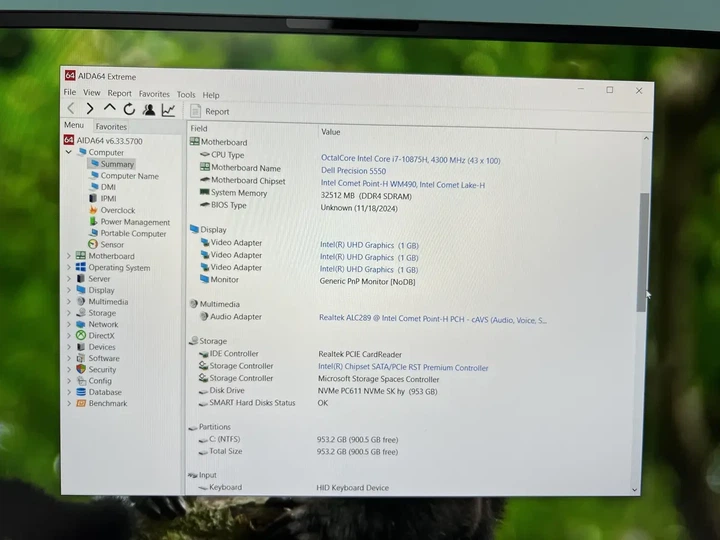Image resolution: width=720 pixels, height=540 pixels.
Task: Open the View menu
Action: pyautogui.click(x=91, y=93)
